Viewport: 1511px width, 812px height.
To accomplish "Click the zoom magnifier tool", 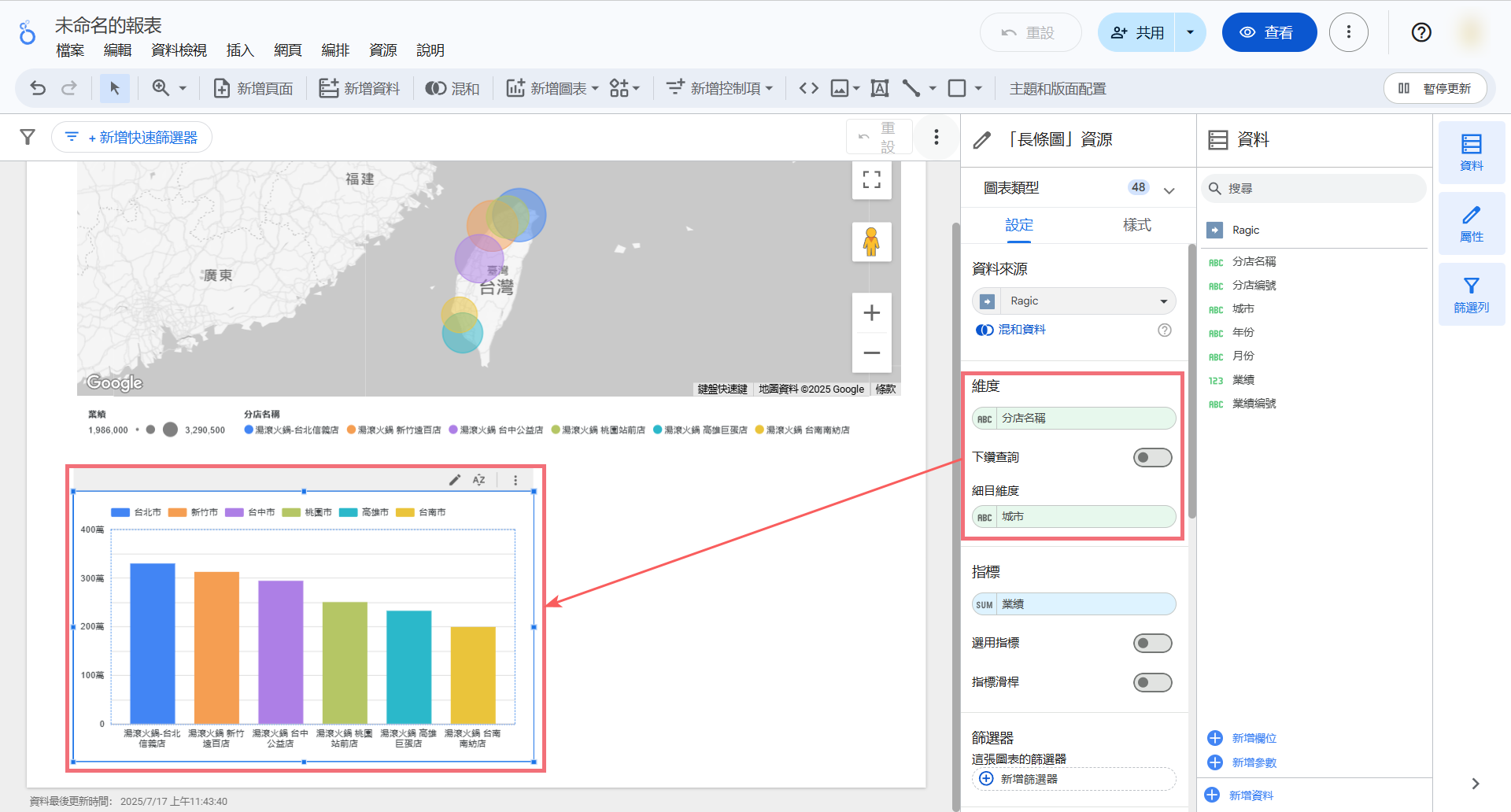I will (x=161, y=88).
